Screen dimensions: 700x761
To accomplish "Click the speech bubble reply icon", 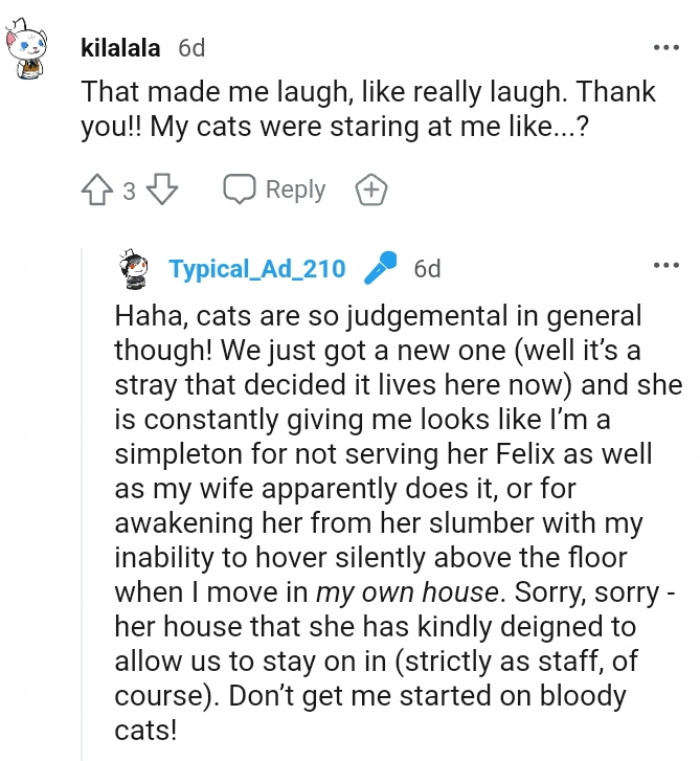I will (x=240, y=190).
